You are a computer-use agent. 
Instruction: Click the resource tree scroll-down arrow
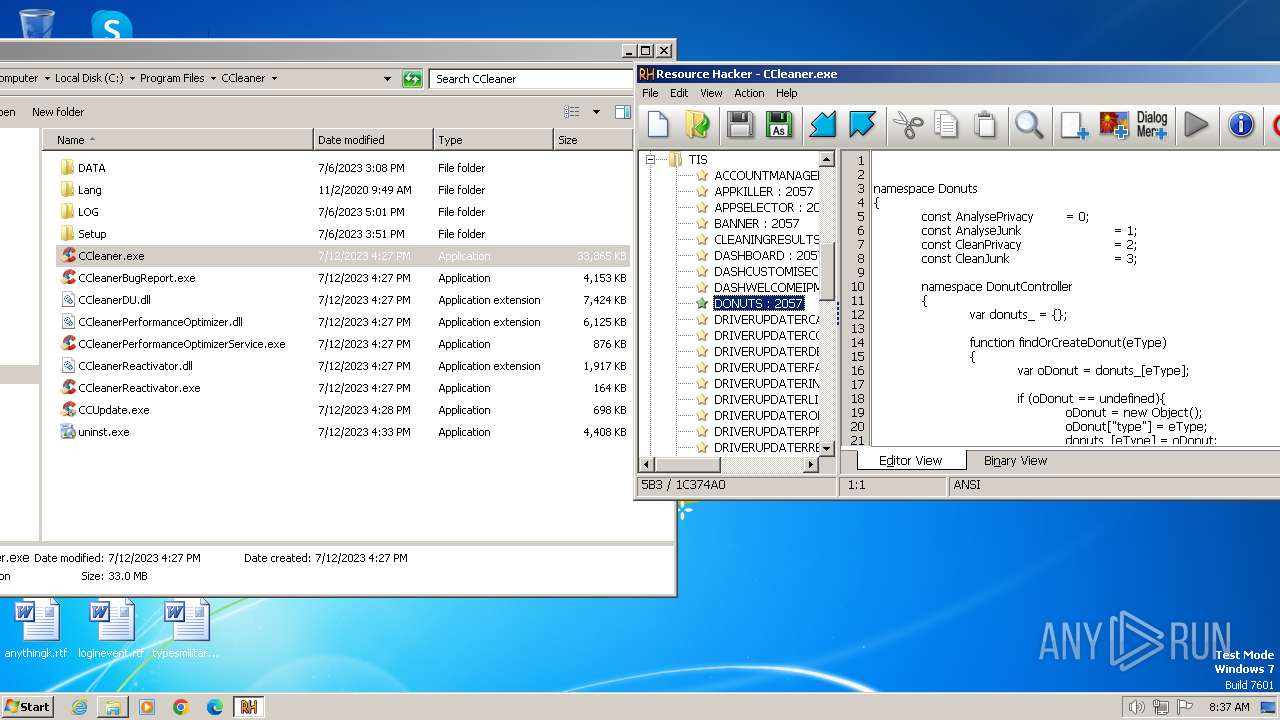point(827,449)
